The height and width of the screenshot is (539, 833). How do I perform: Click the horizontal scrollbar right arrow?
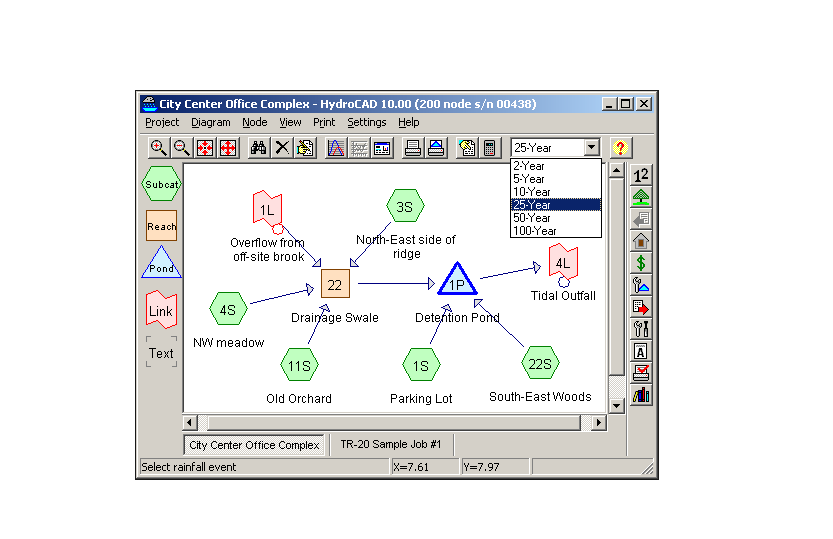pos(599,423)
